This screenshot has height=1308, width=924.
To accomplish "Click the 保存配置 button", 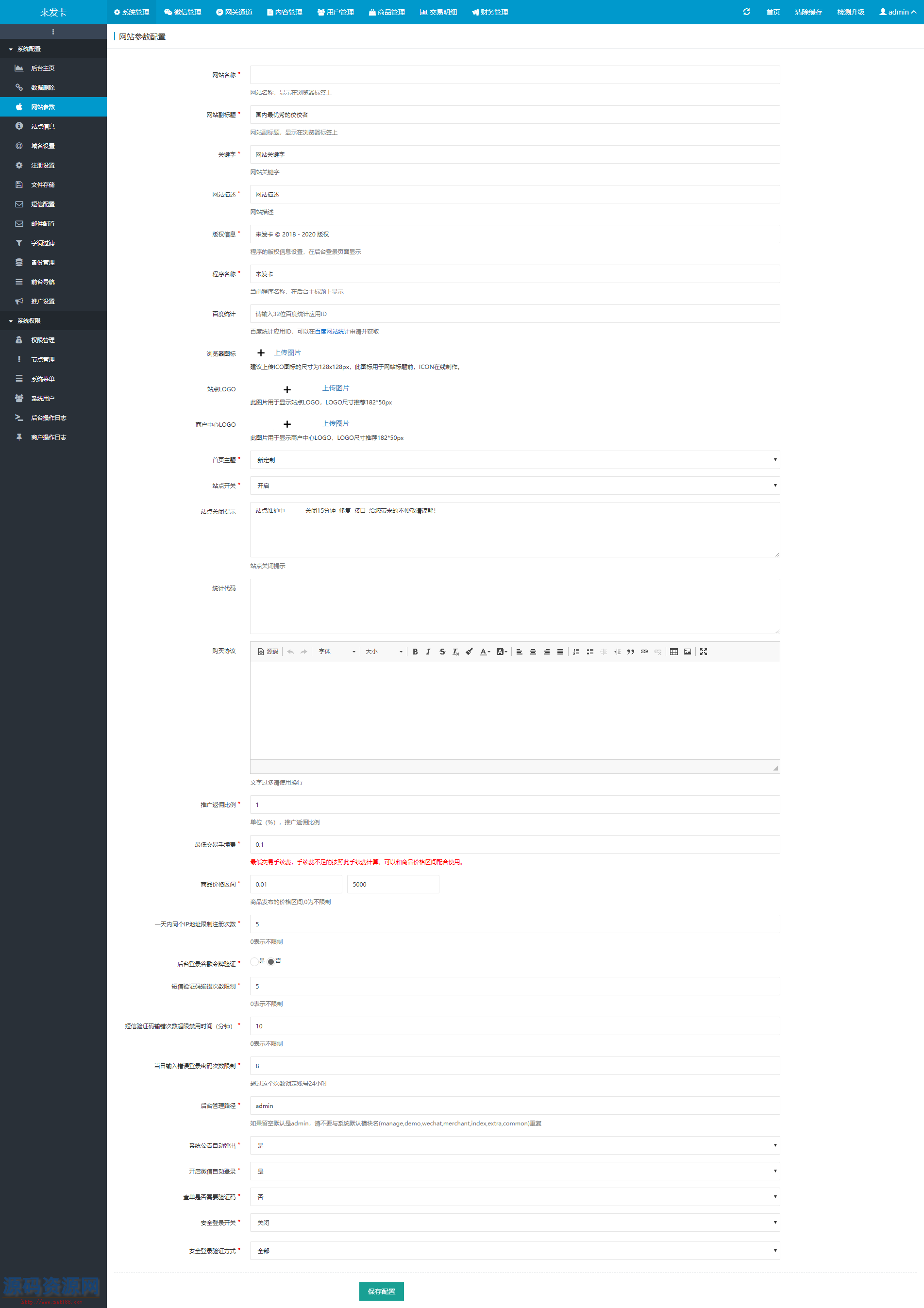I will pos(381,1291).
